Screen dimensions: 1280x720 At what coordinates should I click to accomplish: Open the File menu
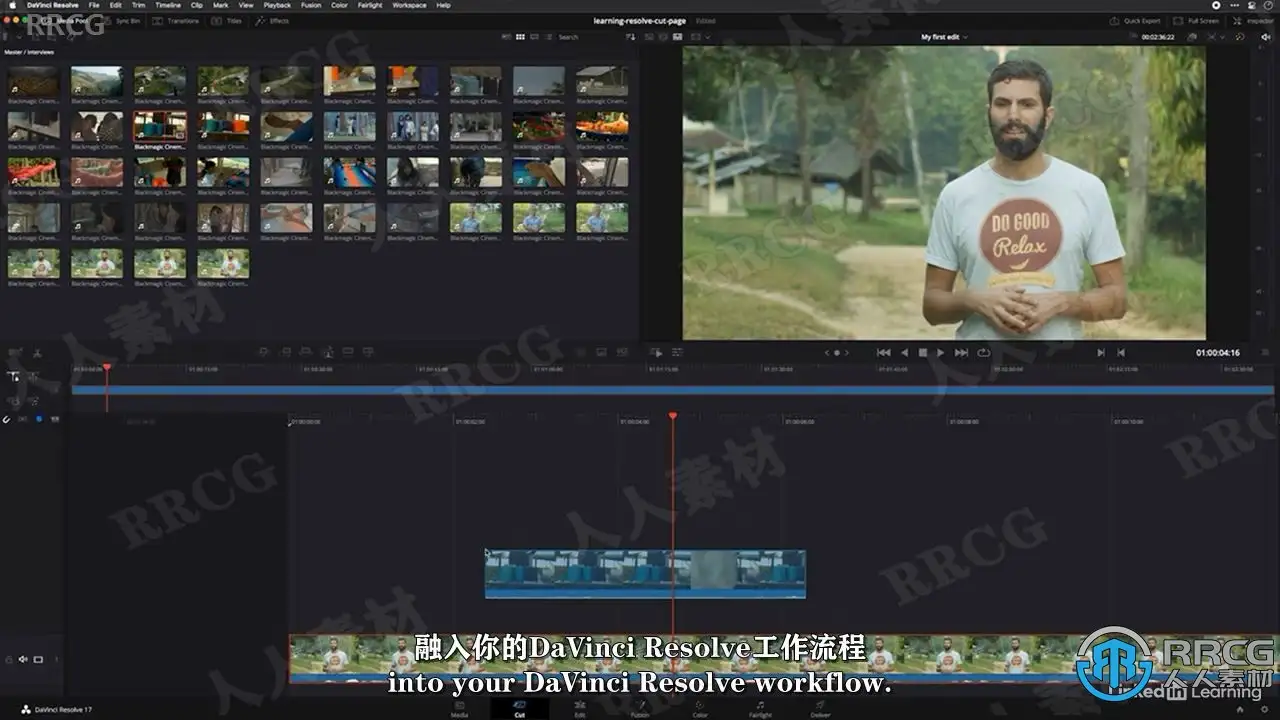93,5
